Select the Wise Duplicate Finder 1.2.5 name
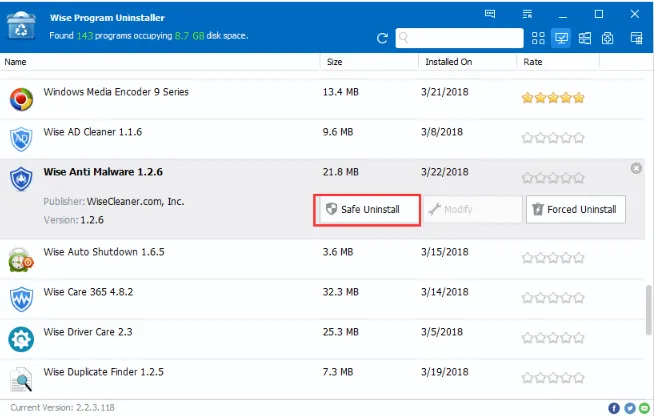654x416 pixels. click(103, 372)
